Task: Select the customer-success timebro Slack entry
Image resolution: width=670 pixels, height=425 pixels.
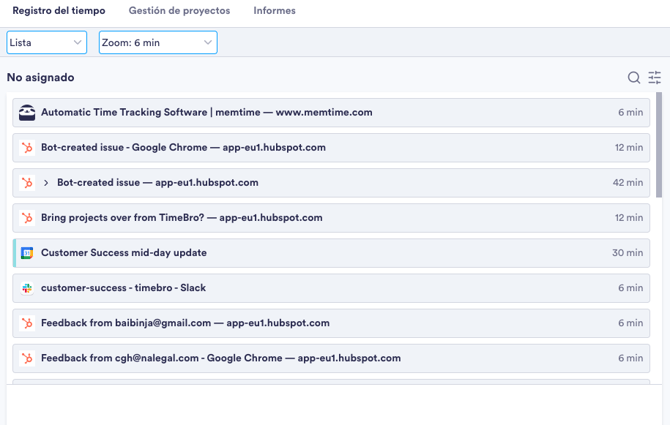Action: point(331,288)
